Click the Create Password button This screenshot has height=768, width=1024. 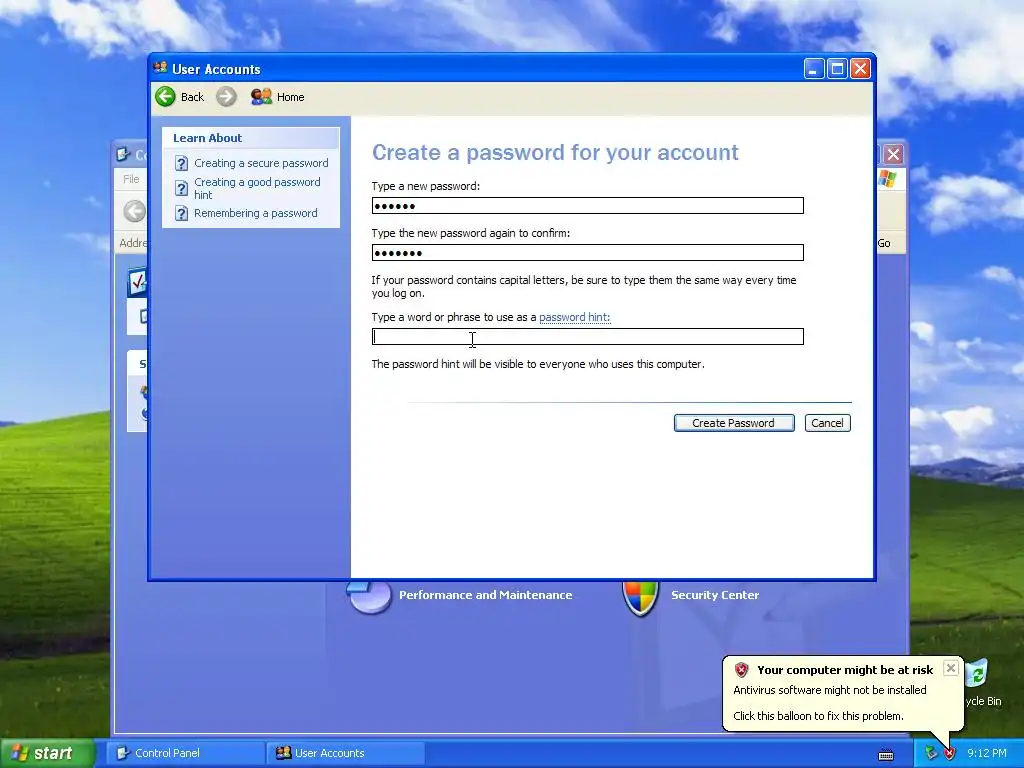point(734,423)
